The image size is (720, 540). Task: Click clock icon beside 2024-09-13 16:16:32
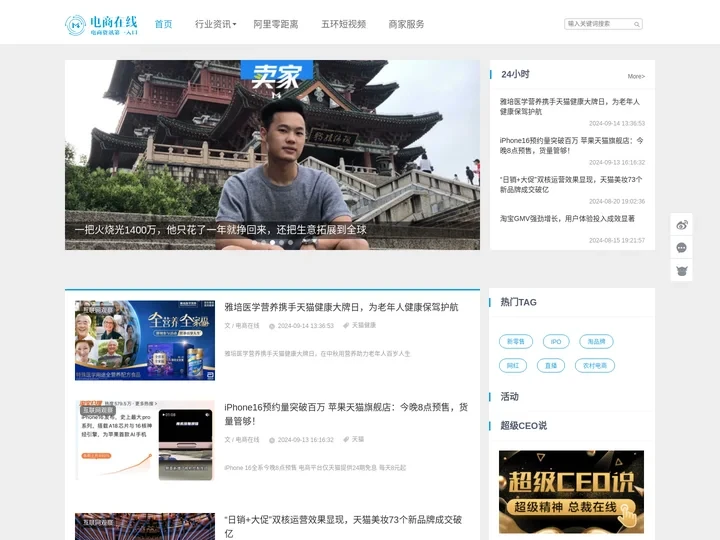click(272, 440)
